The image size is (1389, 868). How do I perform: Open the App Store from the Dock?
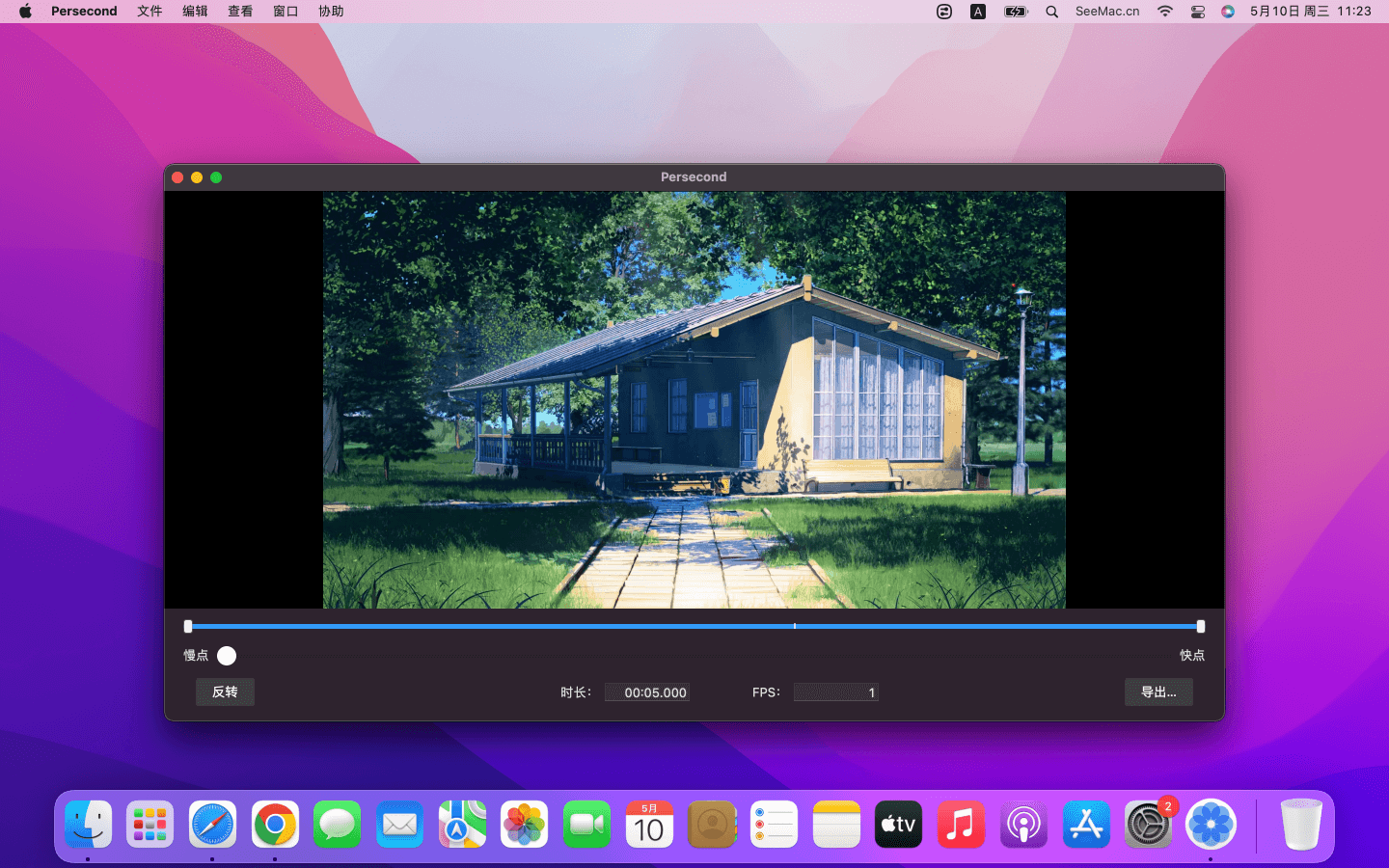click(x=1086, y=825)
